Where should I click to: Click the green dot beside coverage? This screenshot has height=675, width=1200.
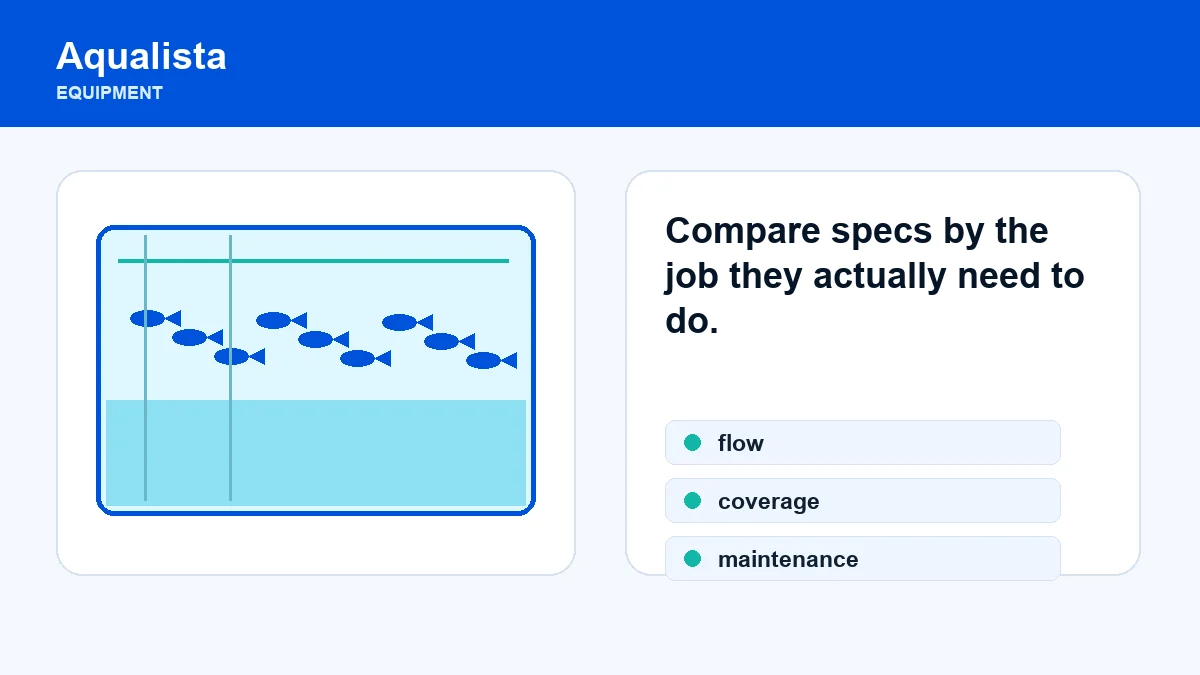point(692,501)
